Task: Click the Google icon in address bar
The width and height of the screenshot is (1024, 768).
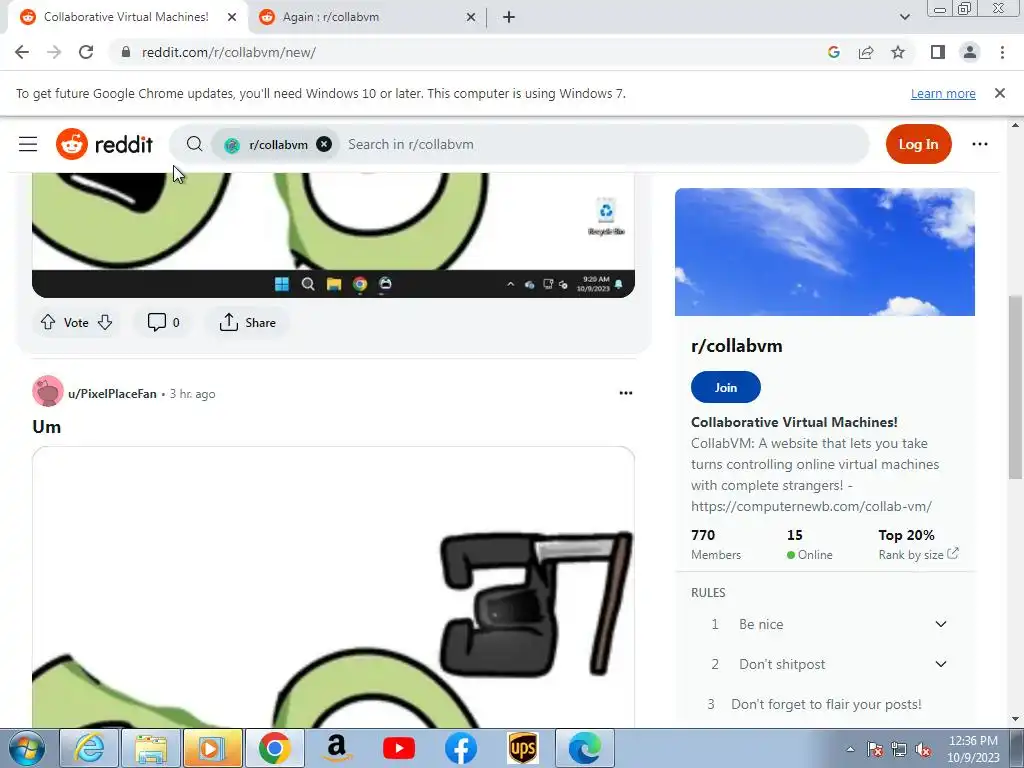Action: (833, 52)
